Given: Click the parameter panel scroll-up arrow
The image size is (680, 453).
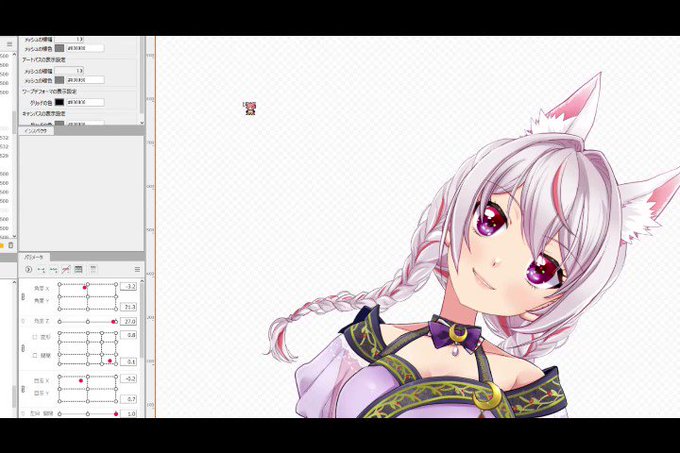Looking at the screenshot, I should click(141, 282).
